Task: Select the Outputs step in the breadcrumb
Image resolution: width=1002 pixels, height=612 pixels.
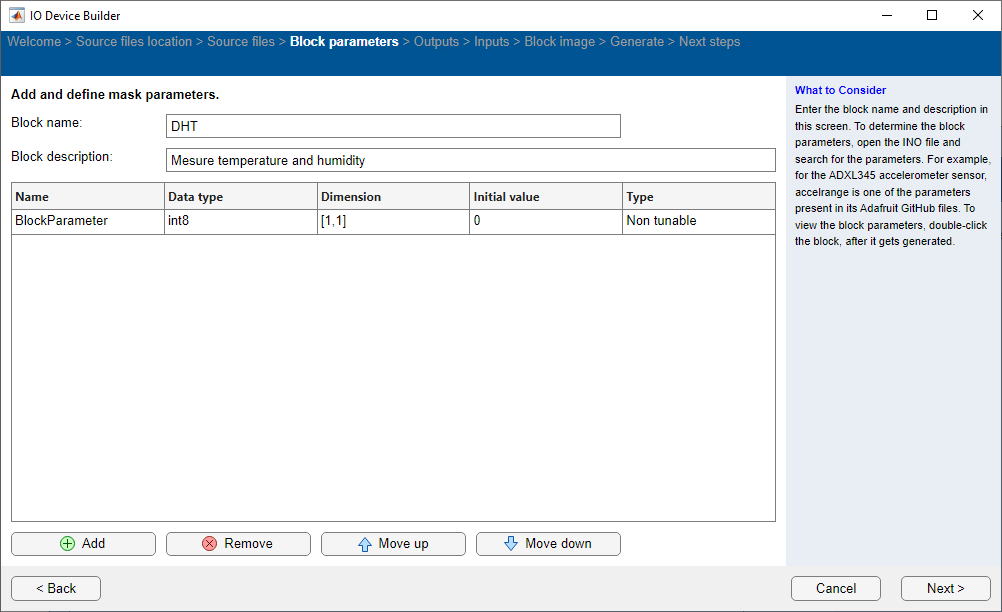Action: click(437, 41)
